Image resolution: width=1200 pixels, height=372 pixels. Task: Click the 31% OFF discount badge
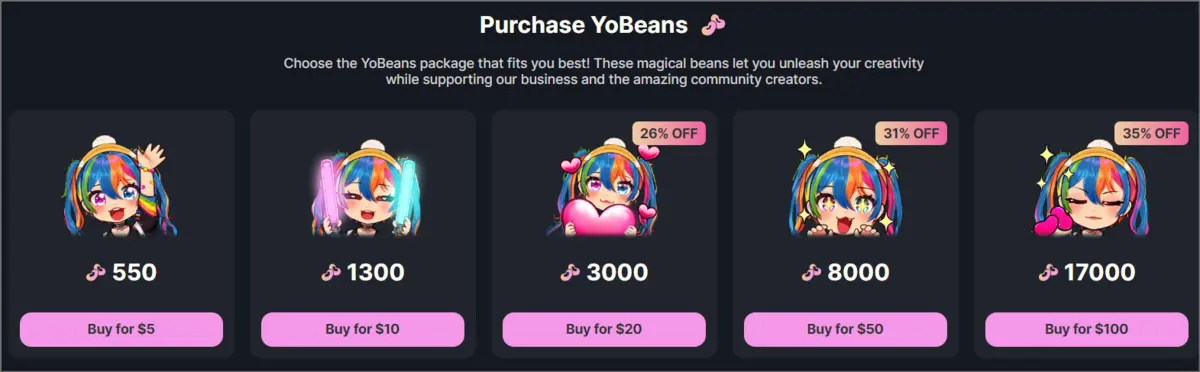[910, 133]
